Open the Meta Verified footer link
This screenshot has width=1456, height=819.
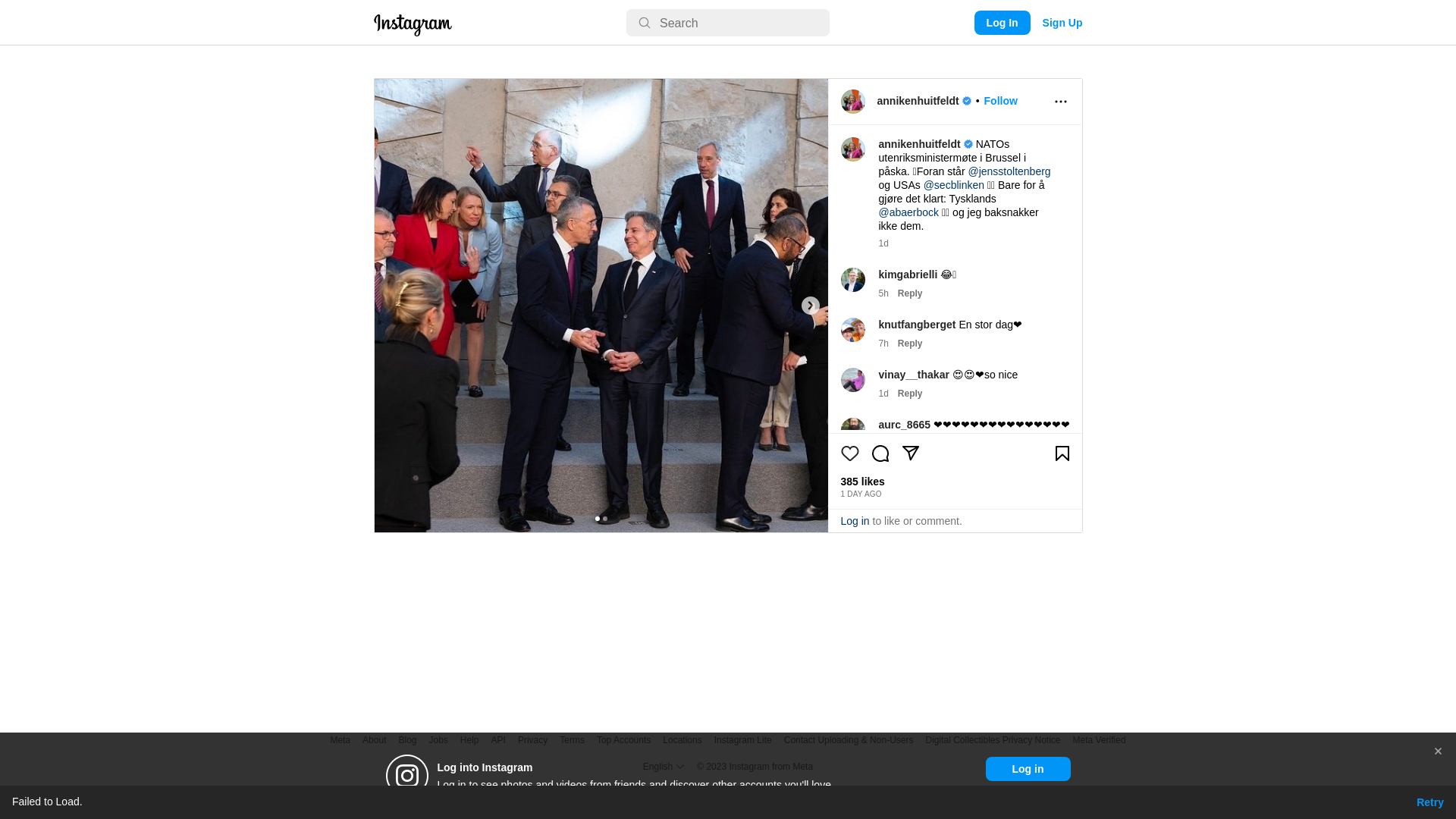1099,740
